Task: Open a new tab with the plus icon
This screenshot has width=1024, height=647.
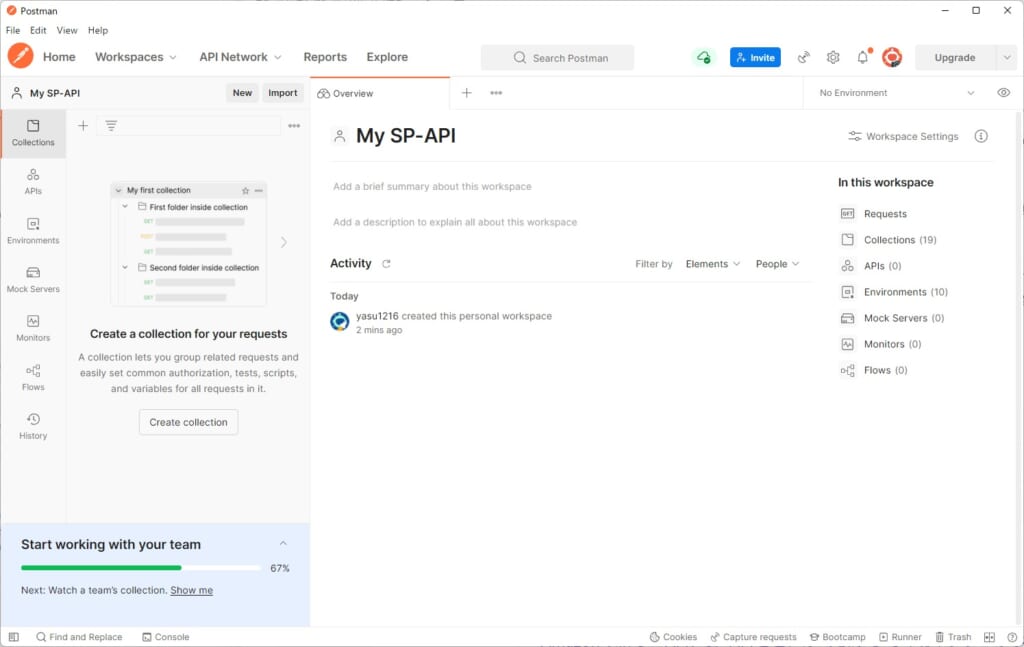Action: click(x=467, y=93)
